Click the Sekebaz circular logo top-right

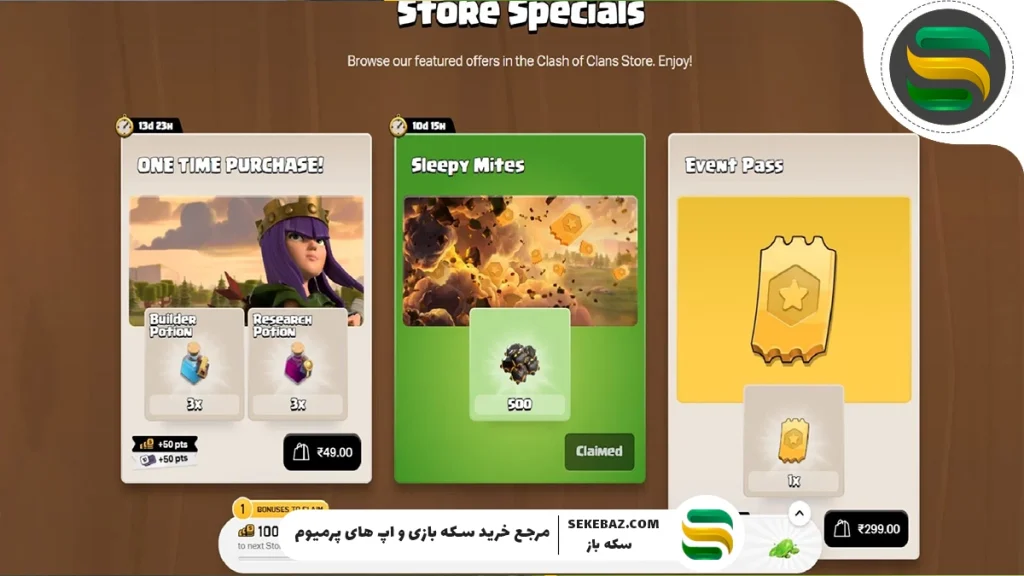947,68
